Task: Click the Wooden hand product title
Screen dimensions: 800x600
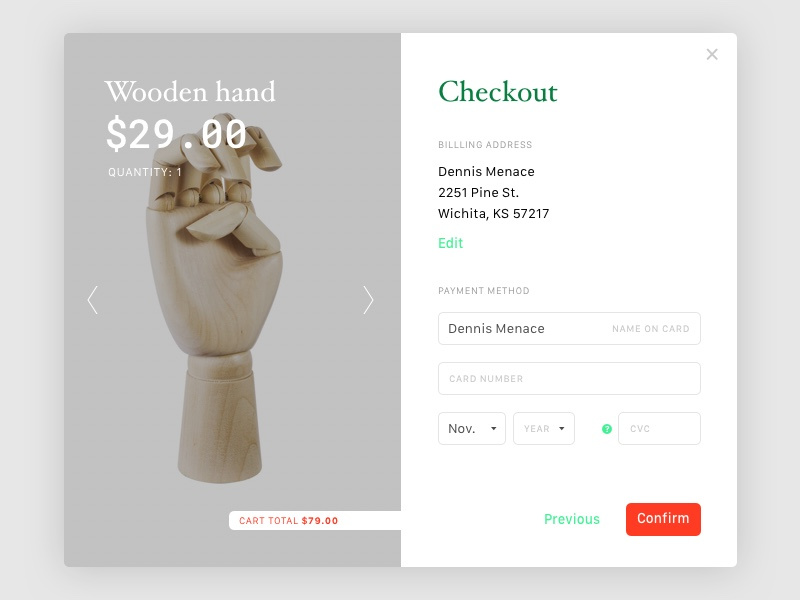Action: (190, 92)
